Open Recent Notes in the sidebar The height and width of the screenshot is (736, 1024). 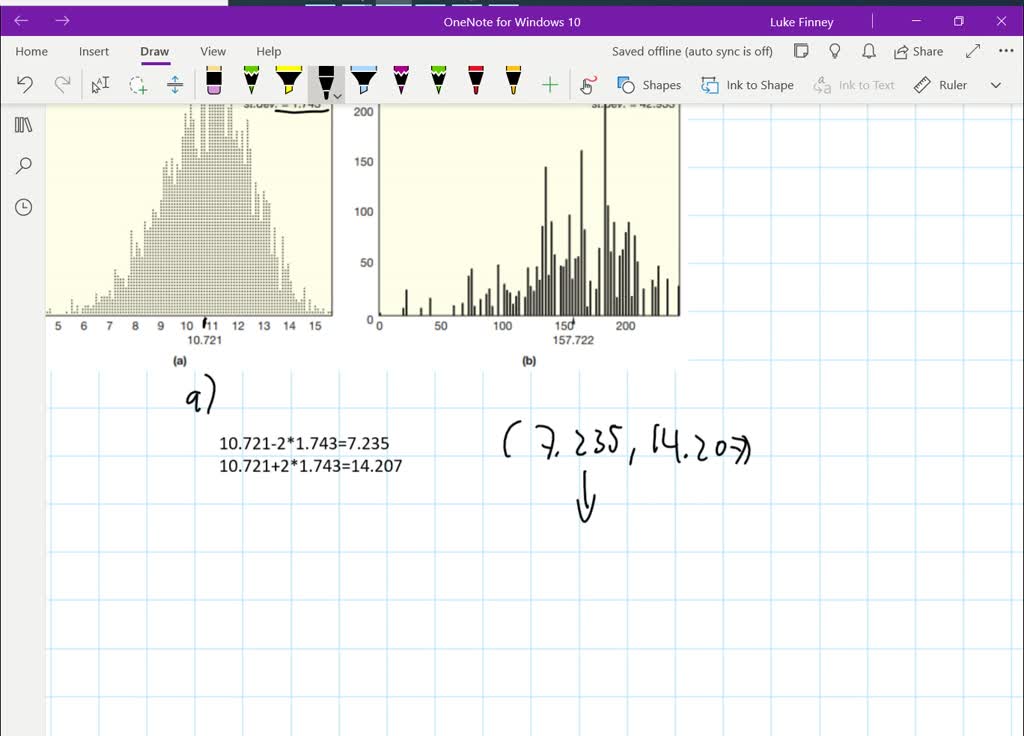(22, 207)
